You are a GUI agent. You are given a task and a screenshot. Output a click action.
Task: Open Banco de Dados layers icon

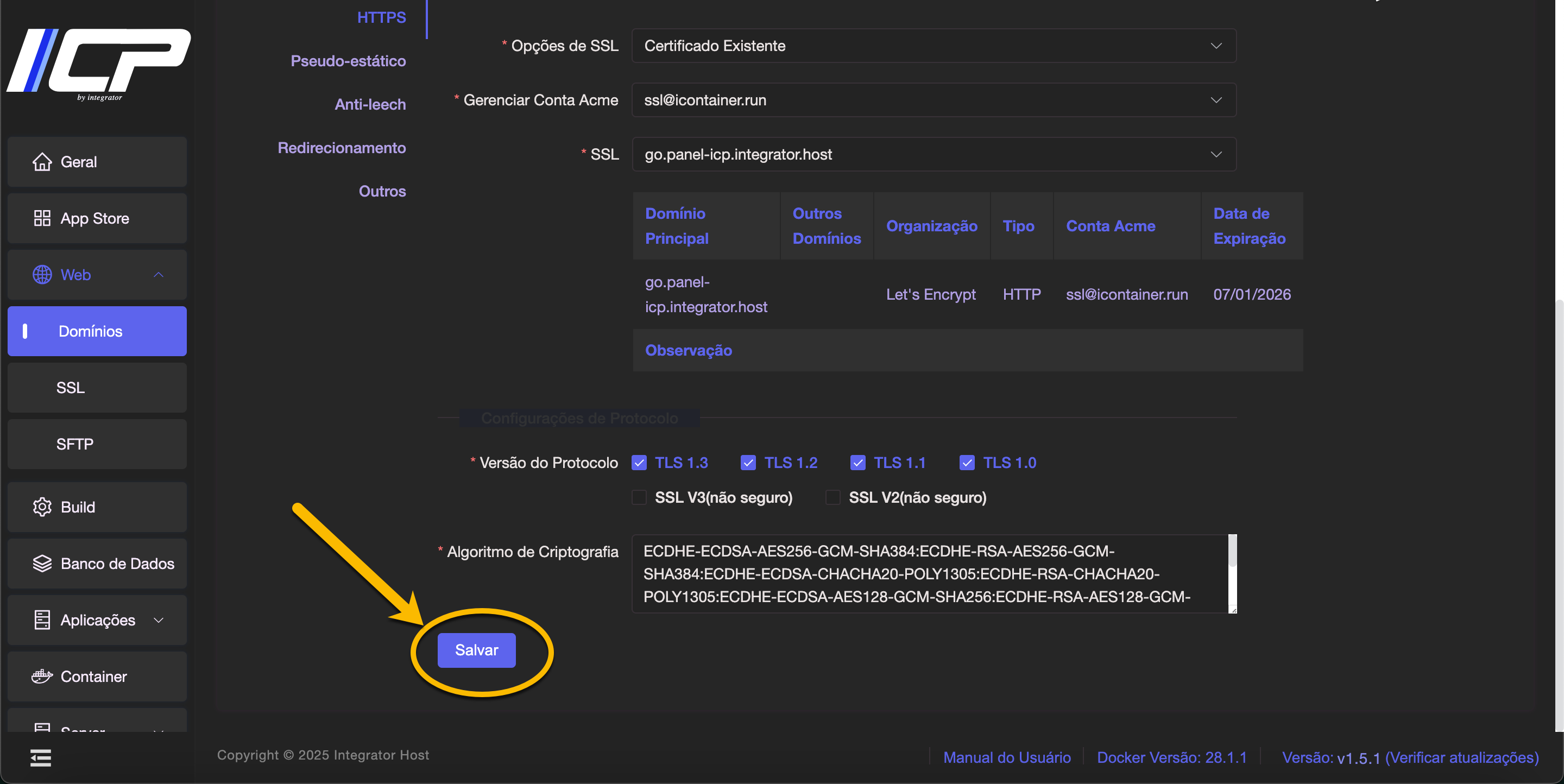click(x=42, y=564)
